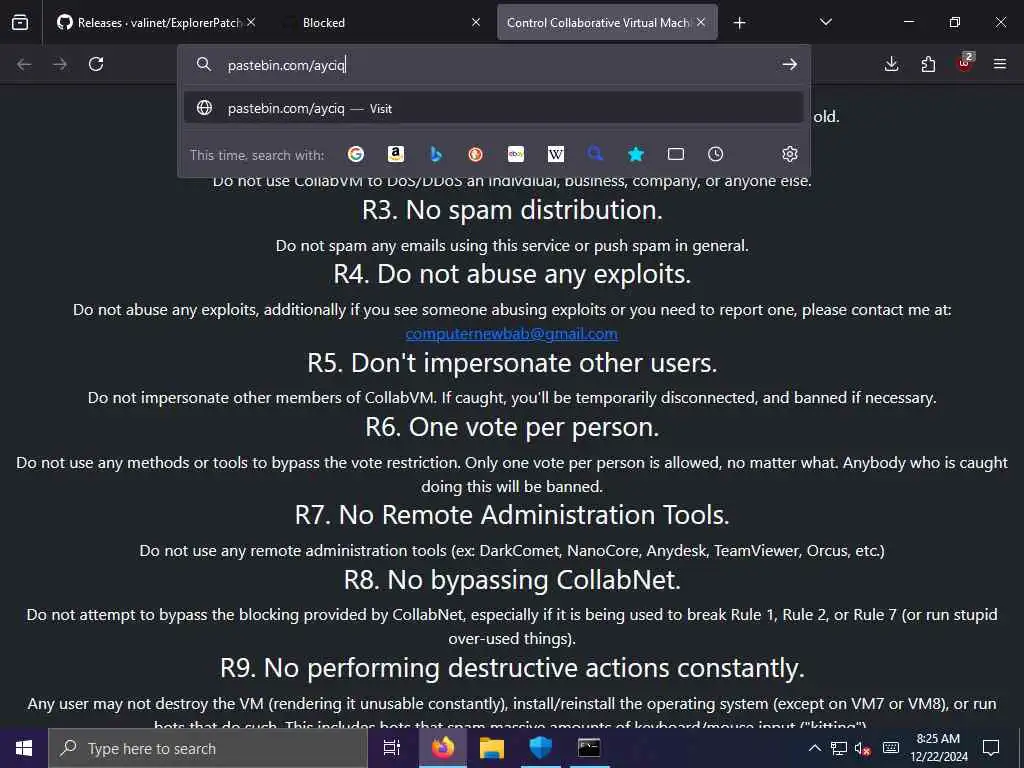The width and height of the screenshot is (1024, 768).
Task: Search bookmarks via the star icon
Action: (636, 154)
